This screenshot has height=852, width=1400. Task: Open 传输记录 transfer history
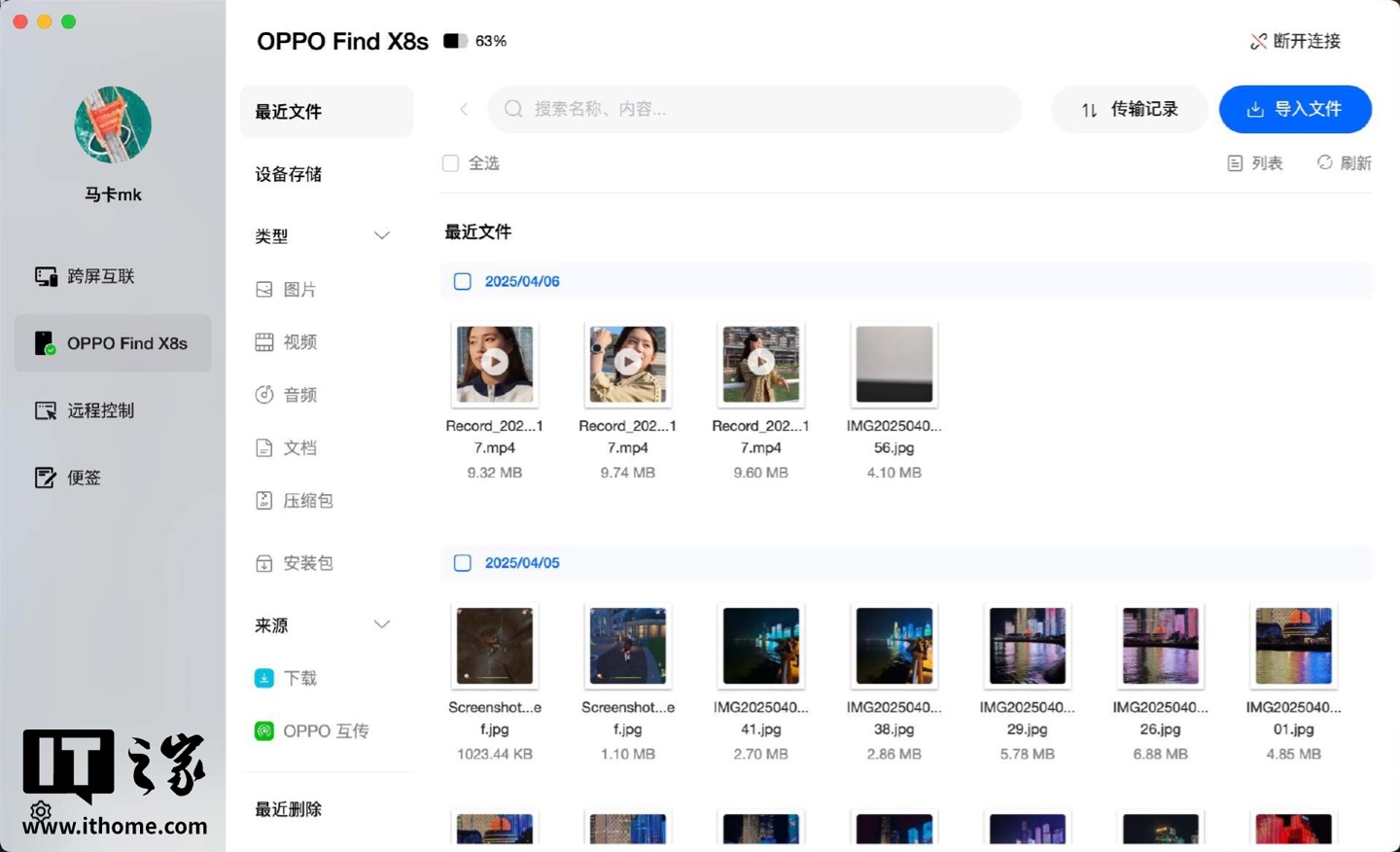click(1129, 110)
